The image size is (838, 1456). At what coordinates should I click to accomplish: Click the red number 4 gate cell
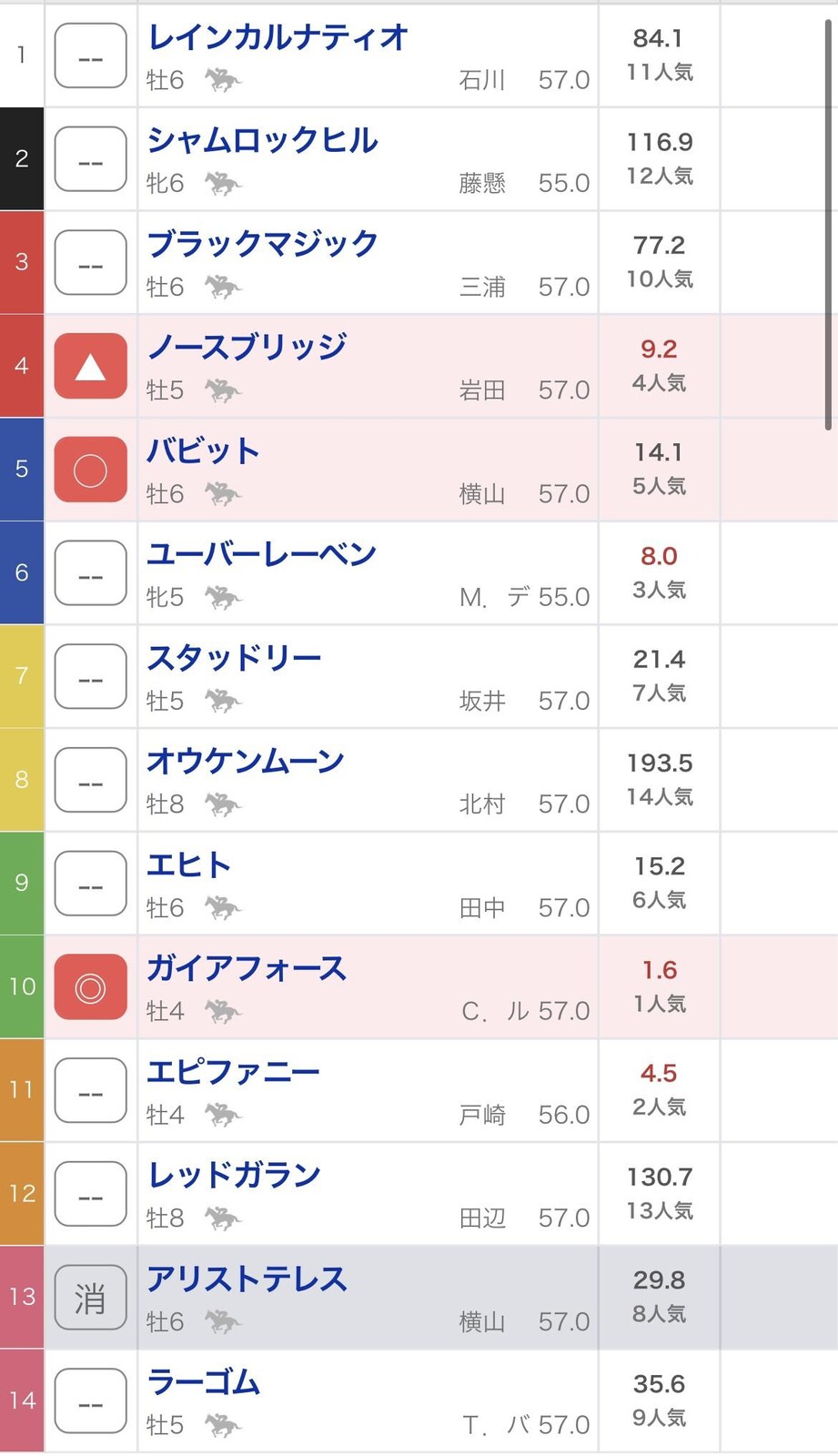point(22,366)
